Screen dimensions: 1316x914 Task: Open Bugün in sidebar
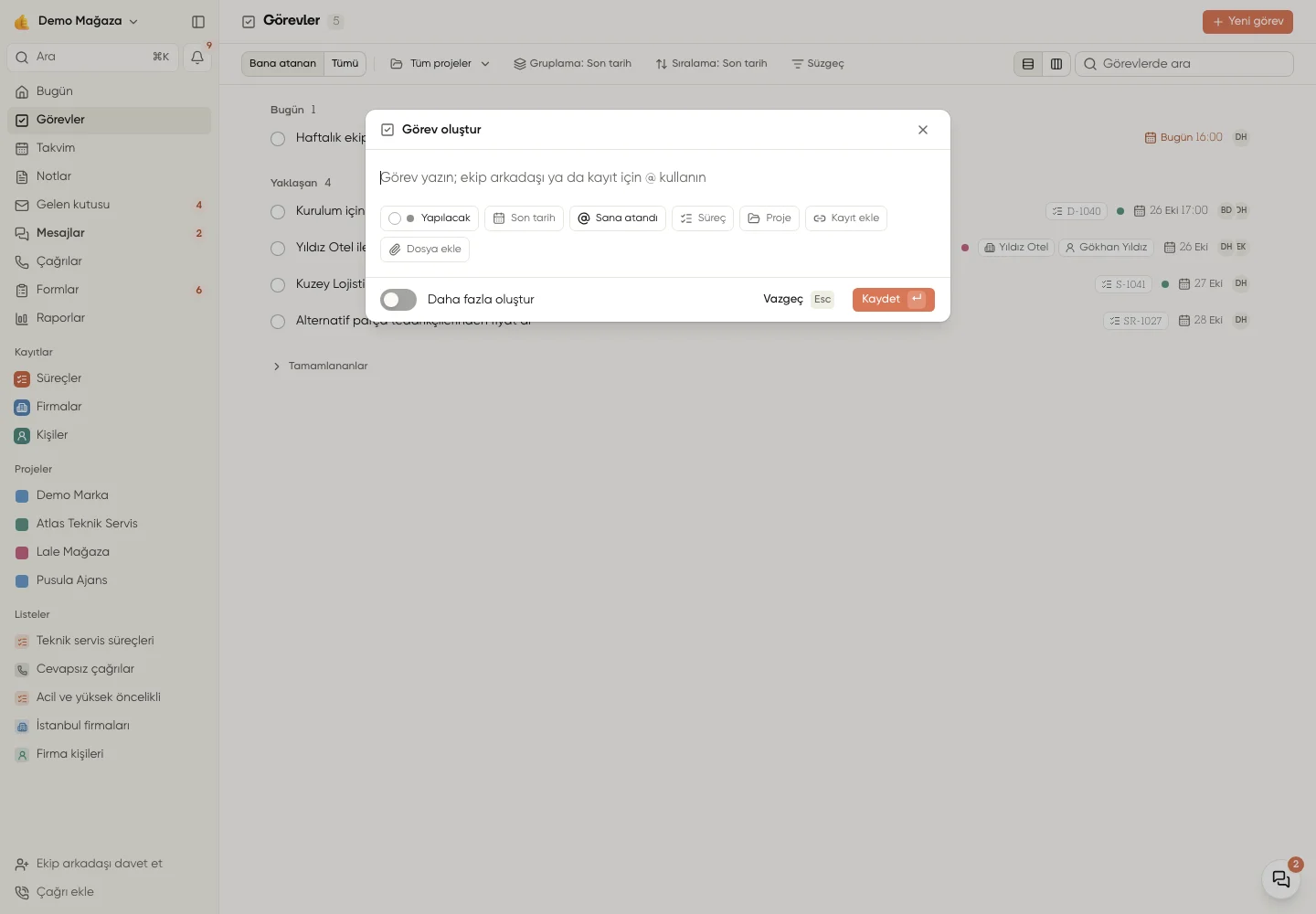(110, 91)
